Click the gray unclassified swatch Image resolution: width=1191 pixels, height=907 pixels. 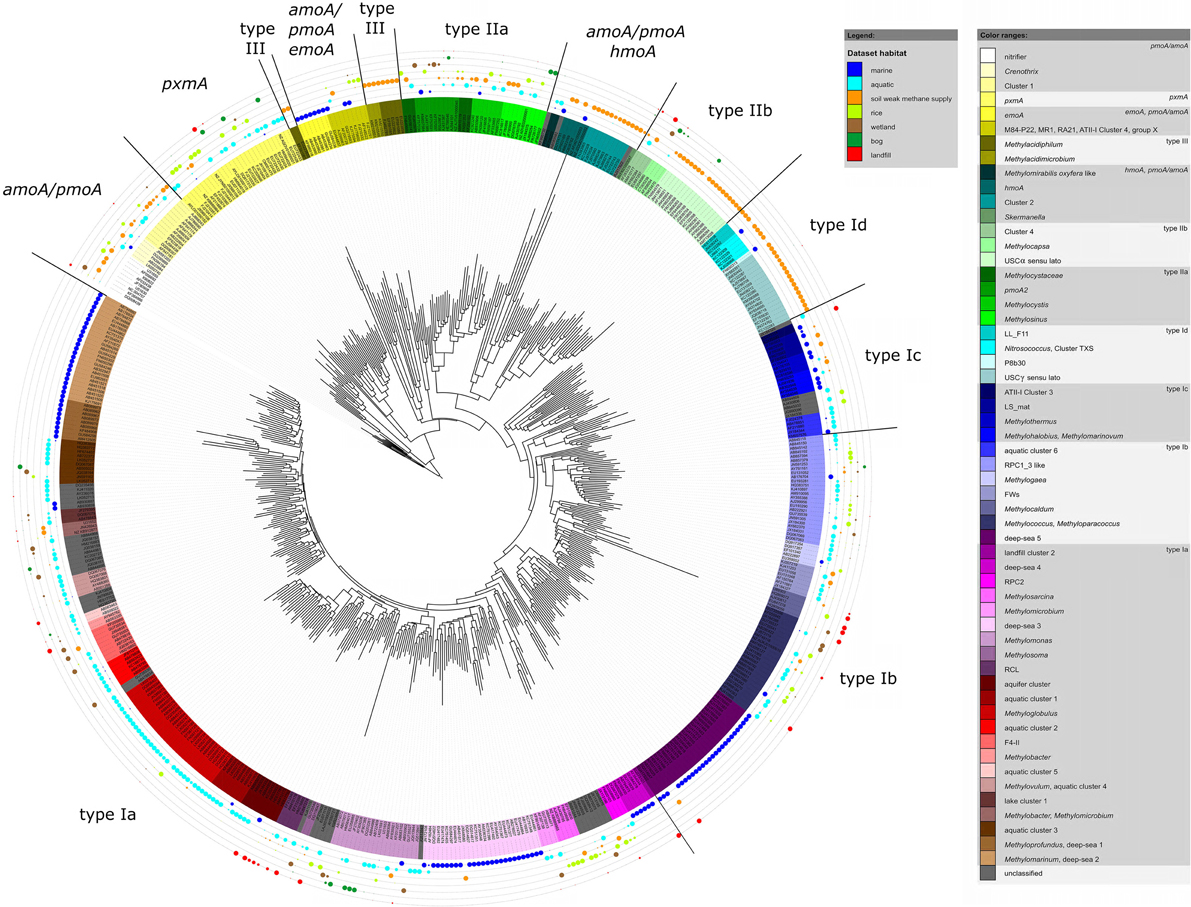tap(987, 874)
